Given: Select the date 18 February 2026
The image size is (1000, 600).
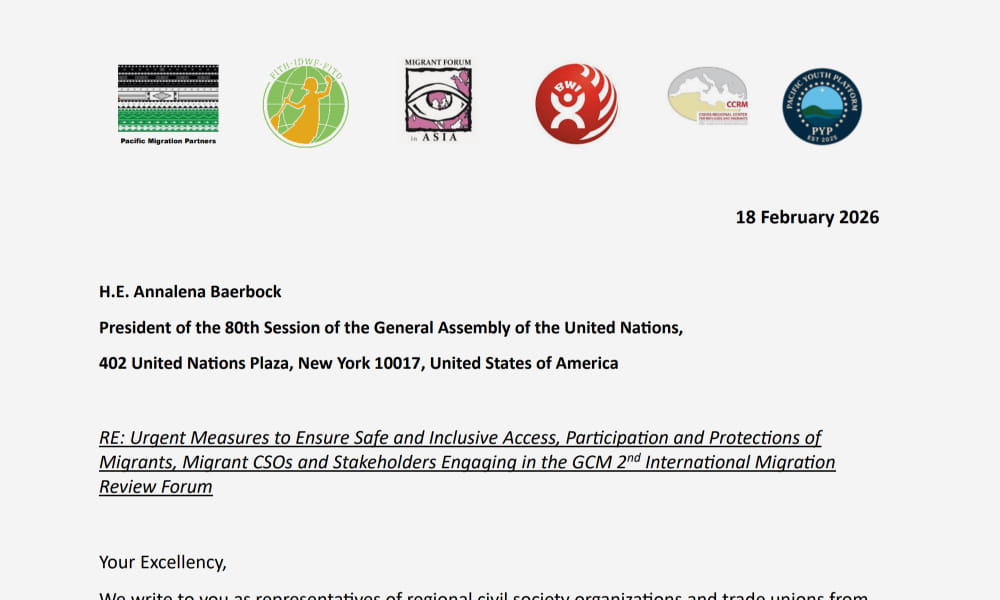Looking at the screenshot, I should click(807, 217).
